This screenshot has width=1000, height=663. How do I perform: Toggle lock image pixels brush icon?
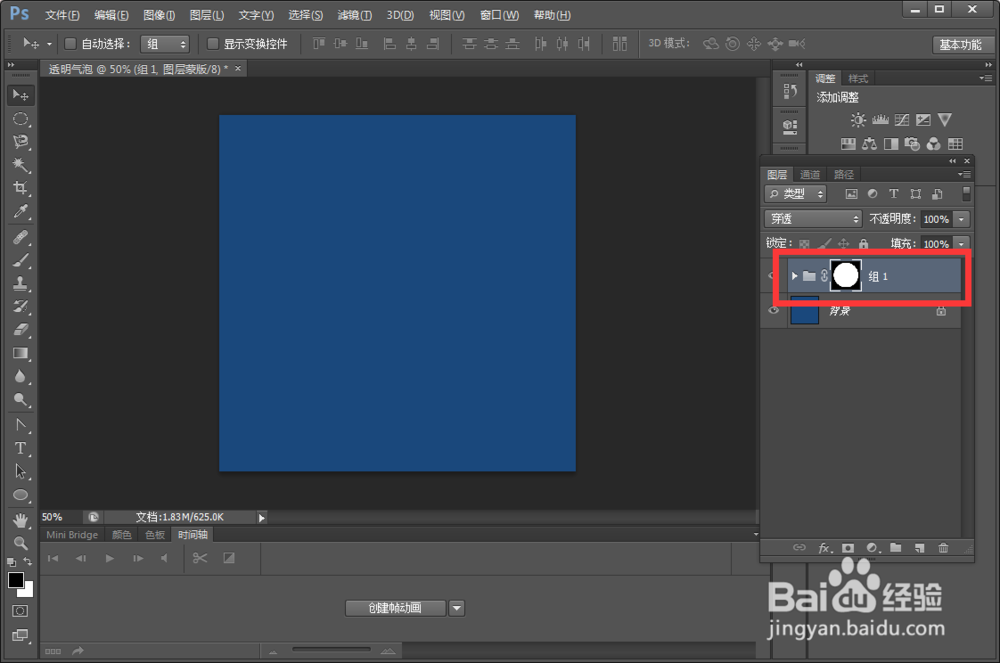[x=825, y=244]
